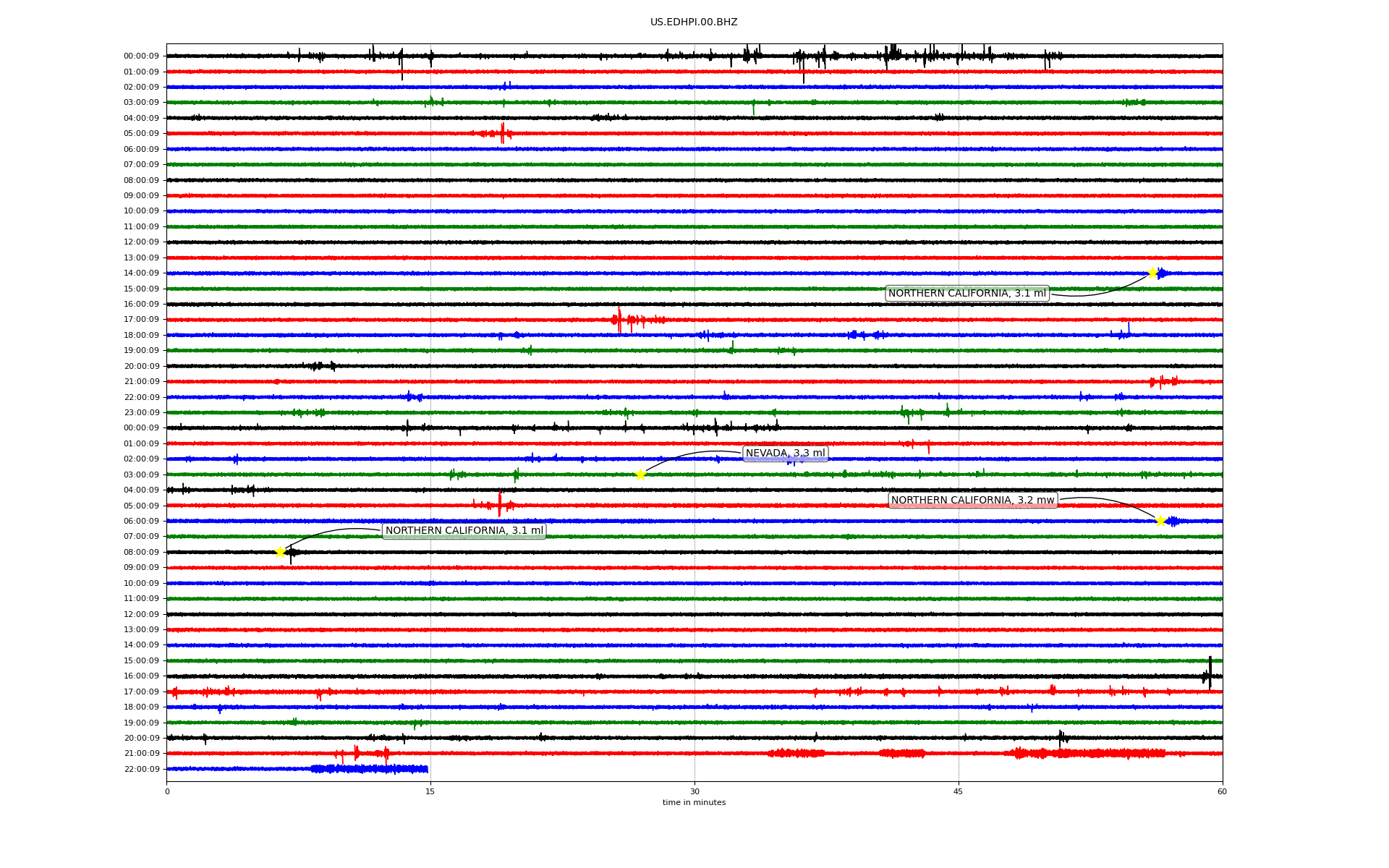The width and height of the screenshot is (1389, 868).
Task: Click the yellow star on the 06:00:09 blue trace
Action: tap(1160, 521)
